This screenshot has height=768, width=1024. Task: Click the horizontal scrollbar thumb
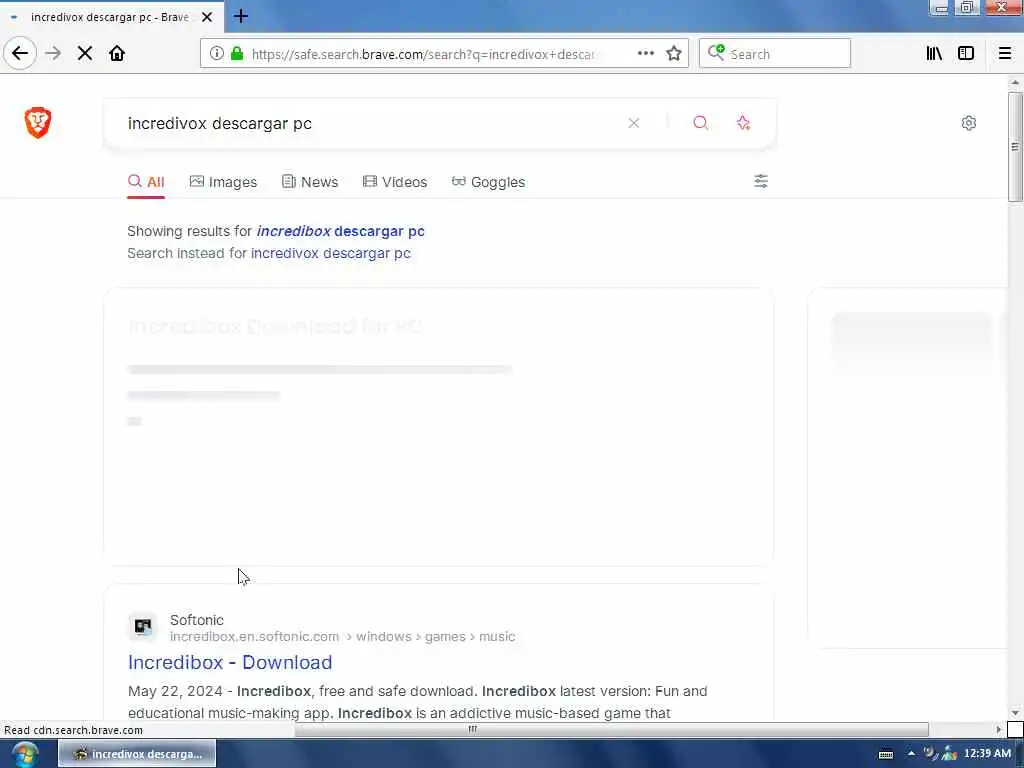[611, 729]
